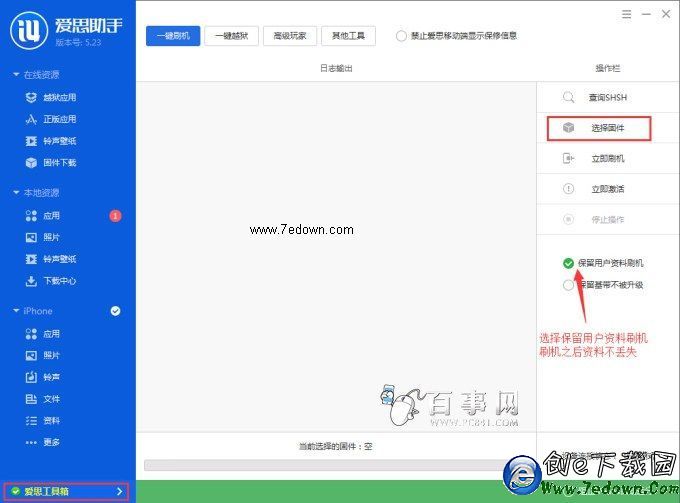This screenshot has height=503, width=680.
Task: Collapse the 本地资源 section
Action: tap(16, 192)
